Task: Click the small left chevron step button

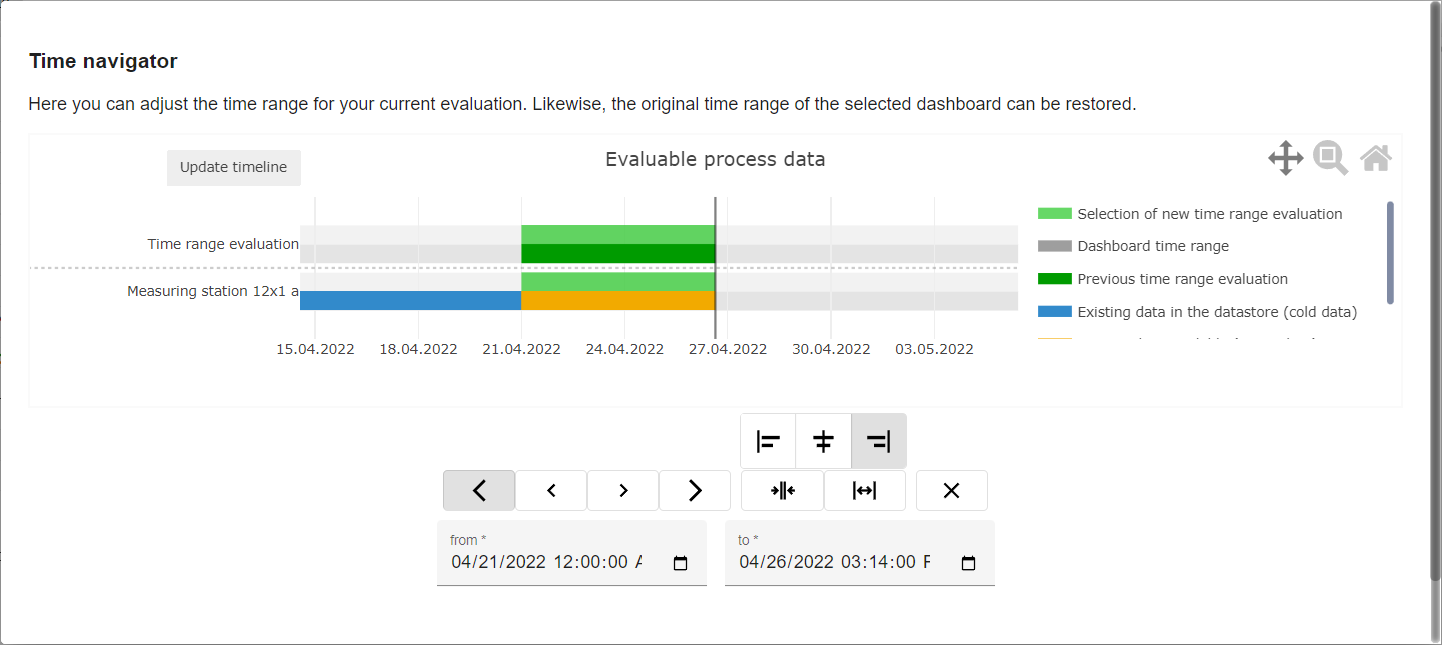Action: point(551,491)
